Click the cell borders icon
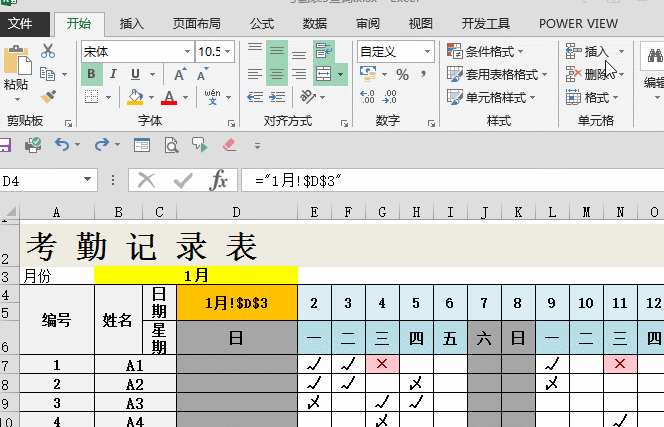The image size is (664, 427). click(91, 97)
